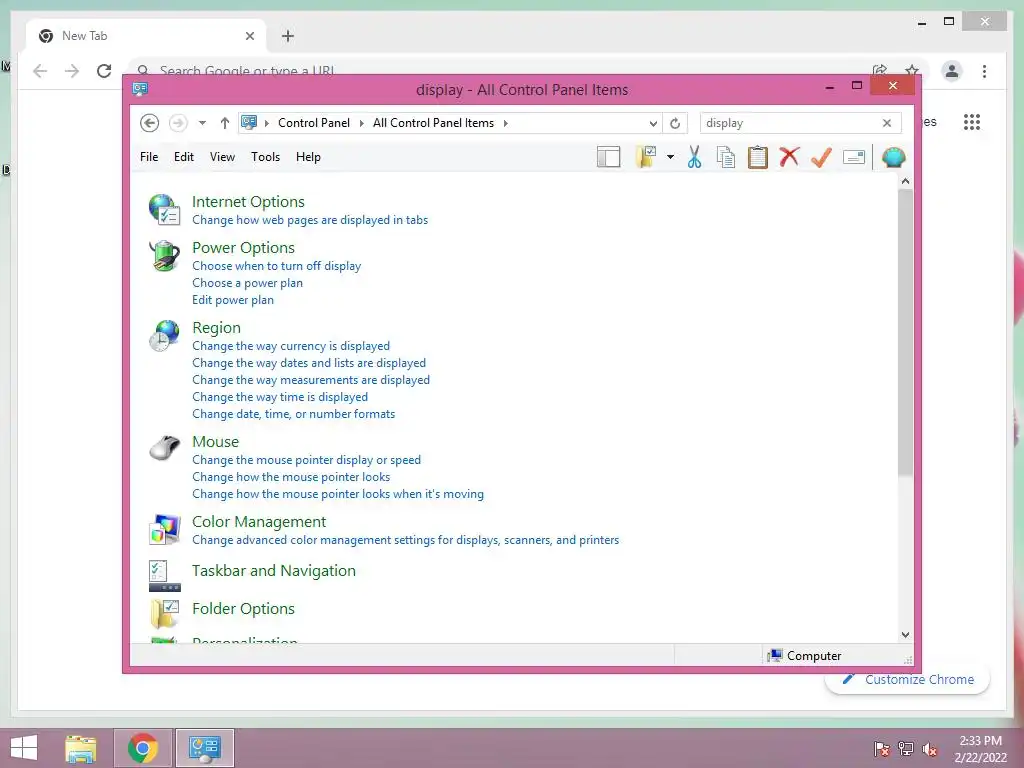Expand arrow between Control Panel and All Items
This screenshot has width=1024, height=768.
(x=362, y=123)
